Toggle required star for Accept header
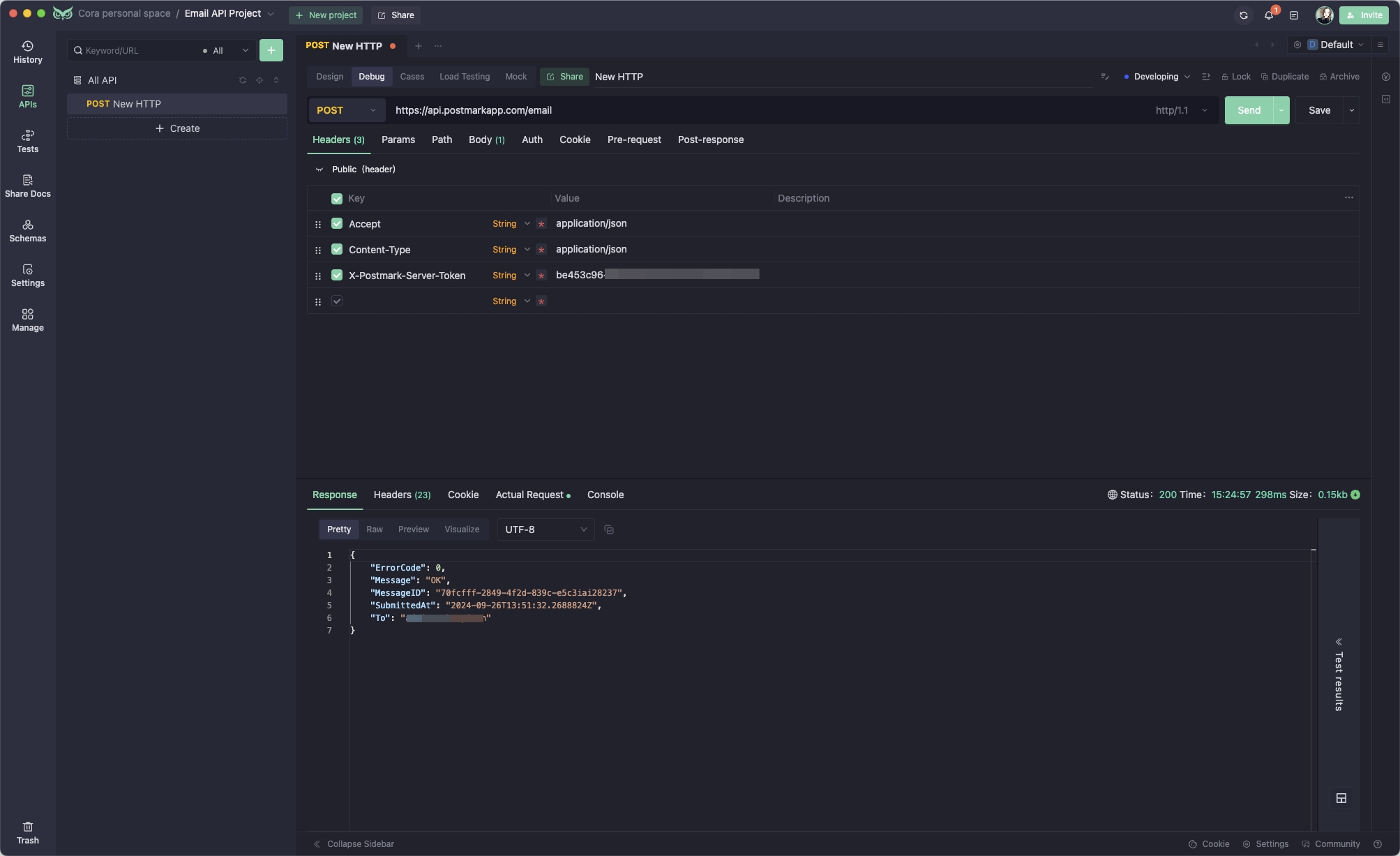The width and height of the screenshot is (1400, 856). (x=541, y=224)
